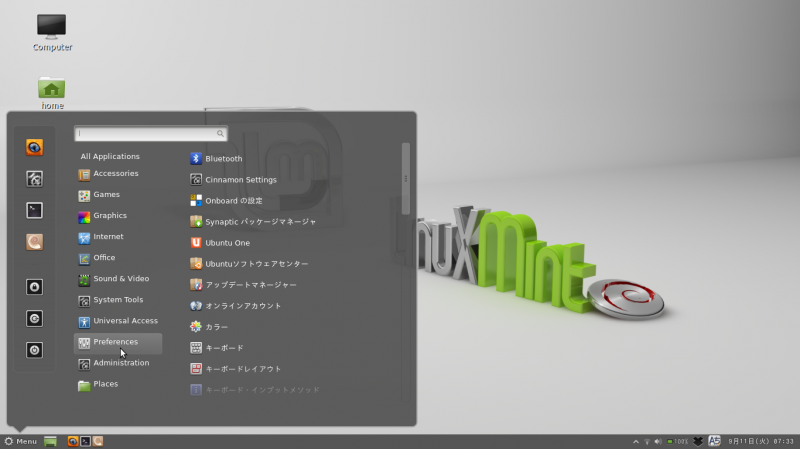Screen dimensions: 800x449
Task: Open the shell-icon file manager in the menu favorites
Action: click(34, 242)
